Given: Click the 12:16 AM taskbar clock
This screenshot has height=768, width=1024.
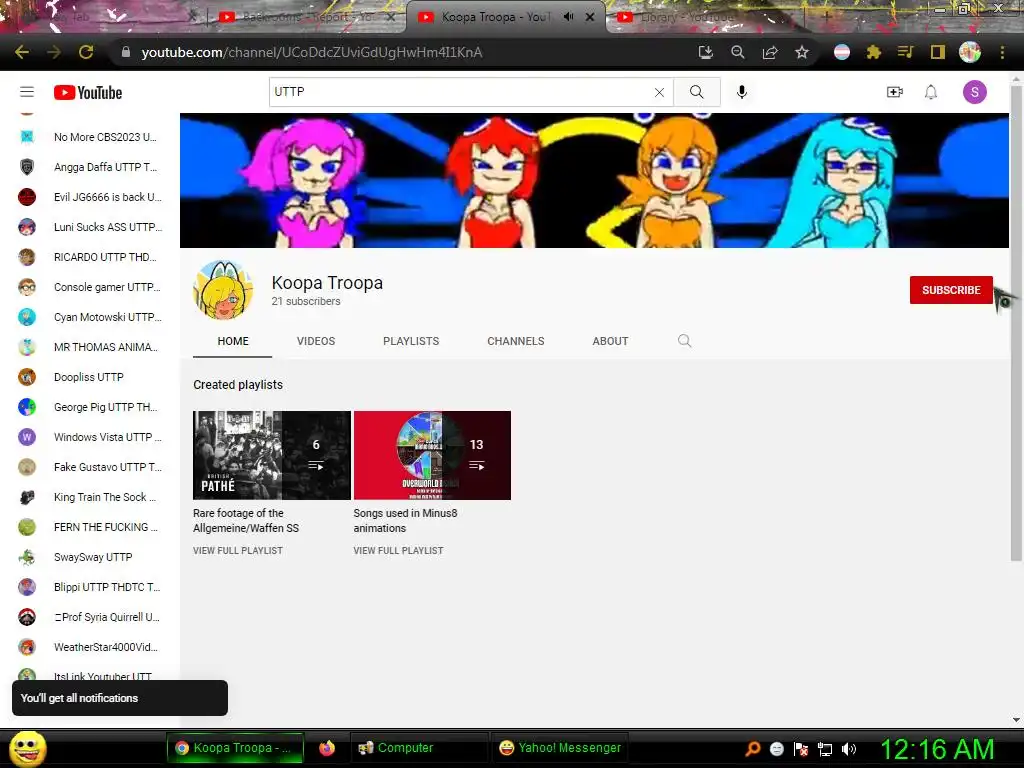Looking at the screenshot, I should click(937, 749).
